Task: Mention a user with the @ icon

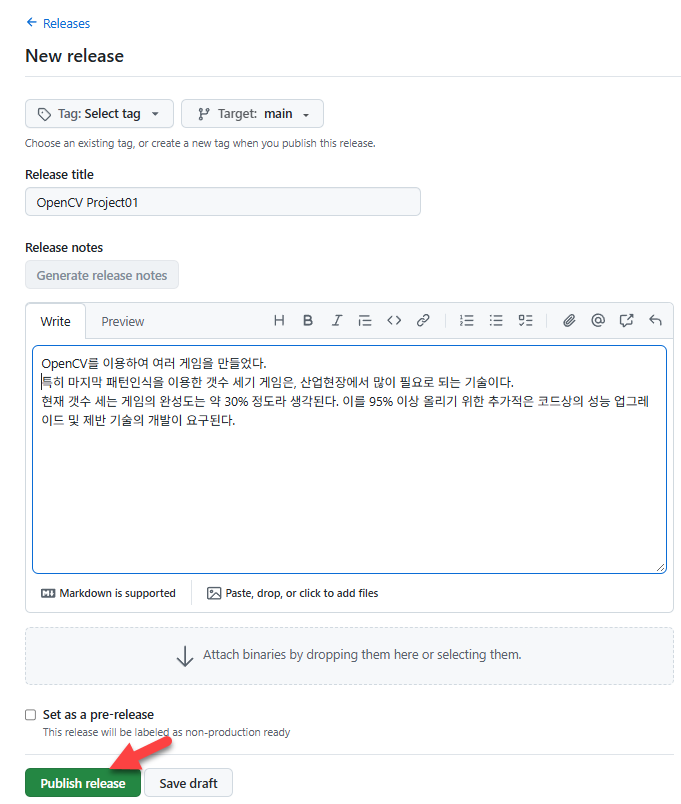Action: (x=598, y=321)
